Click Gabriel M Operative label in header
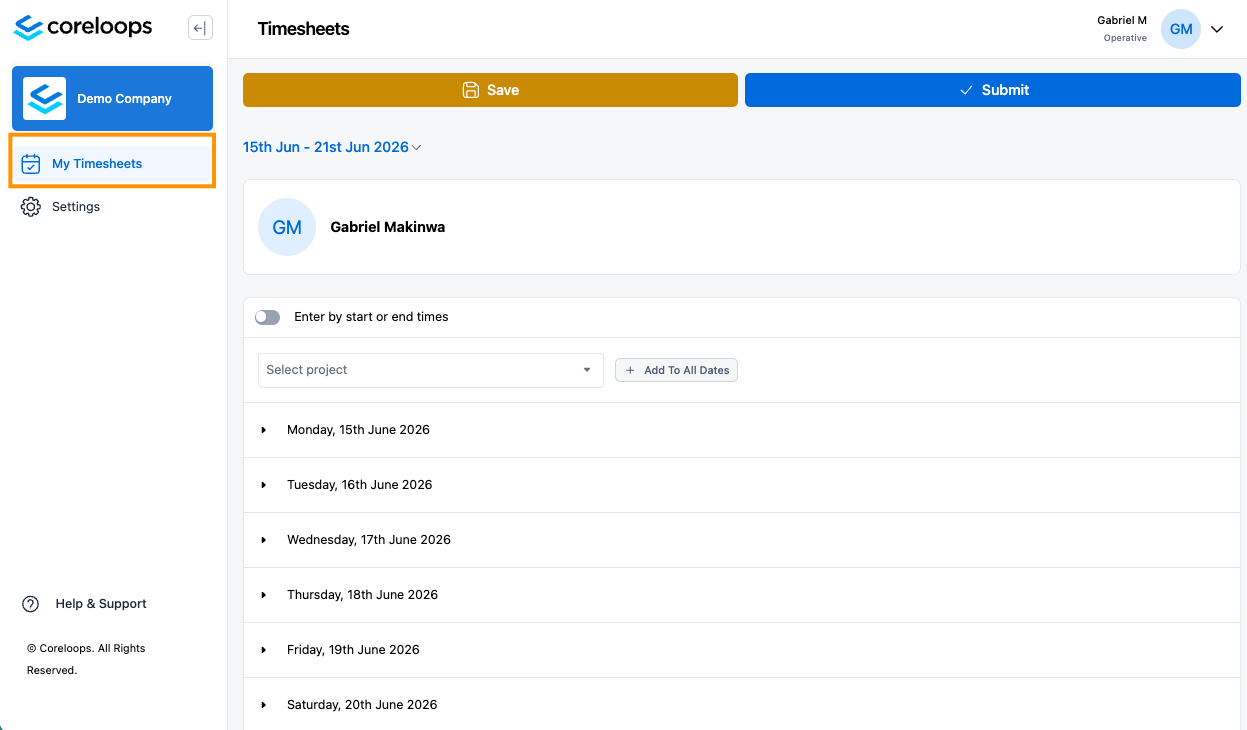 [x=1122, y=29]
